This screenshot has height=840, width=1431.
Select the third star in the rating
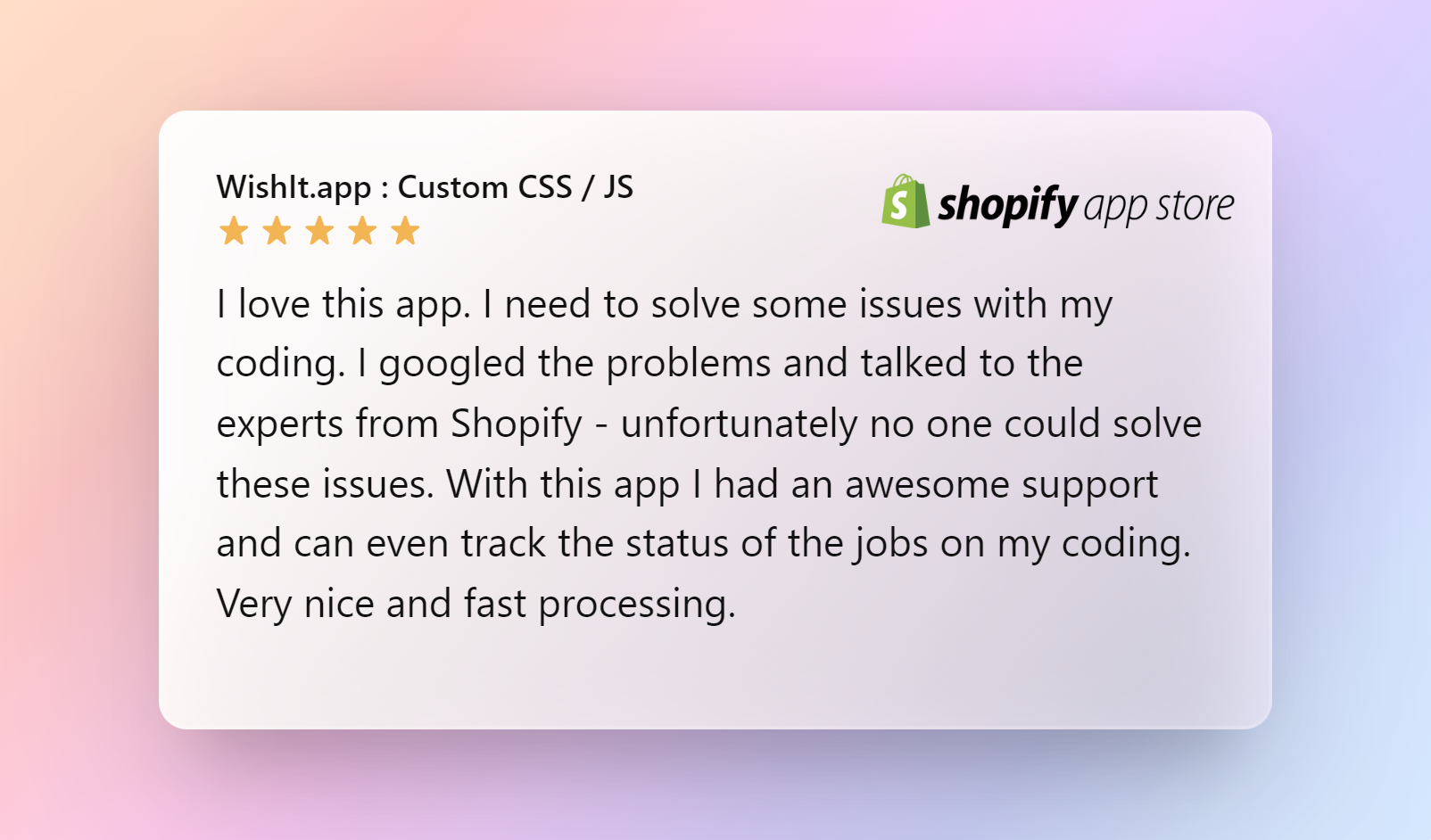[x=319, y=231]
